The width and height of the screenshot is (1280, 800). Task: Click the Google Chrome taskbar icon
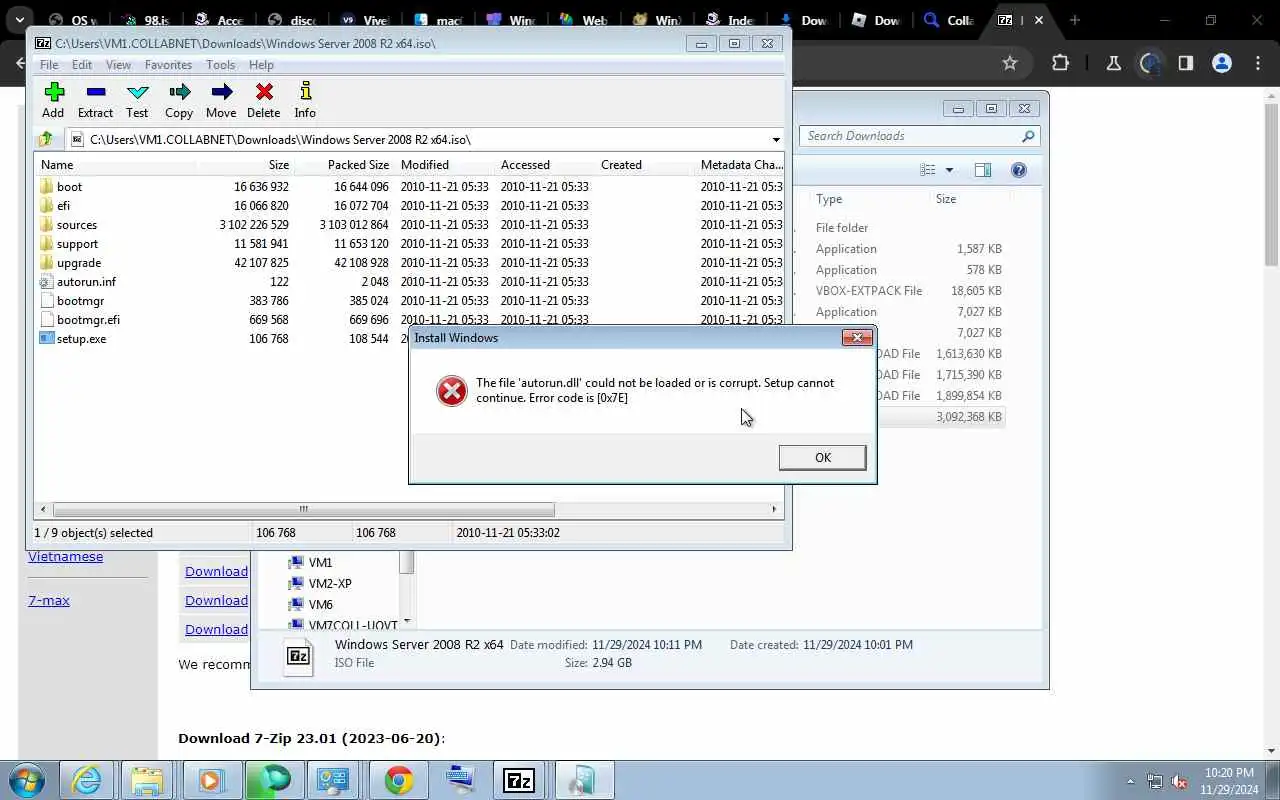point(398,780)
